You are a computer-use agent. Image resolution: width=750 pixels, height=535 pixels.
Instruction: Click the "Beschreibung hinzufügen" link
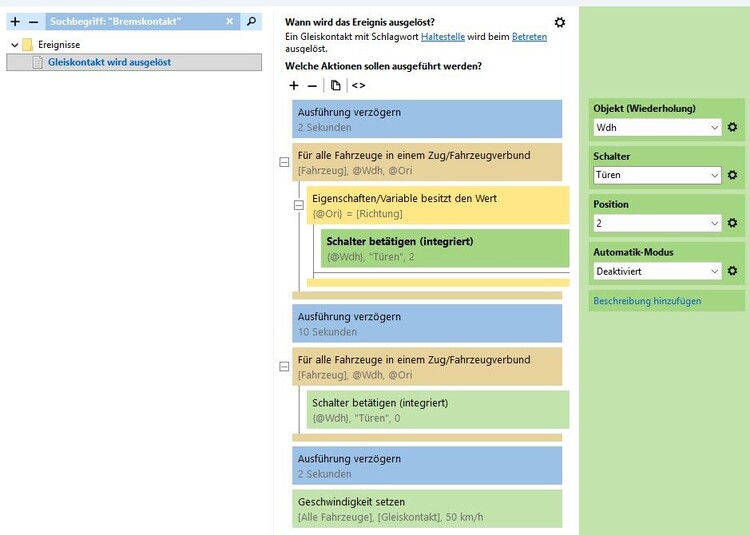click(x=647, y=300)
